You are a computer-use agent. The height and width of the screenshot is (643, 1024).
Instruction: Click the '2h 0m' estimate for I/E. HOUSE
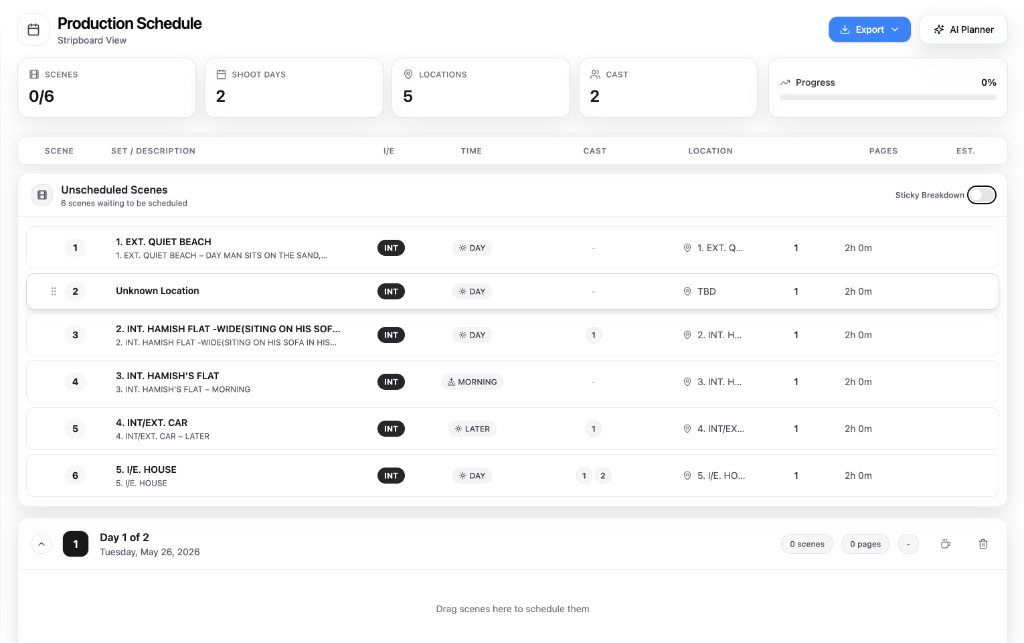858,476
